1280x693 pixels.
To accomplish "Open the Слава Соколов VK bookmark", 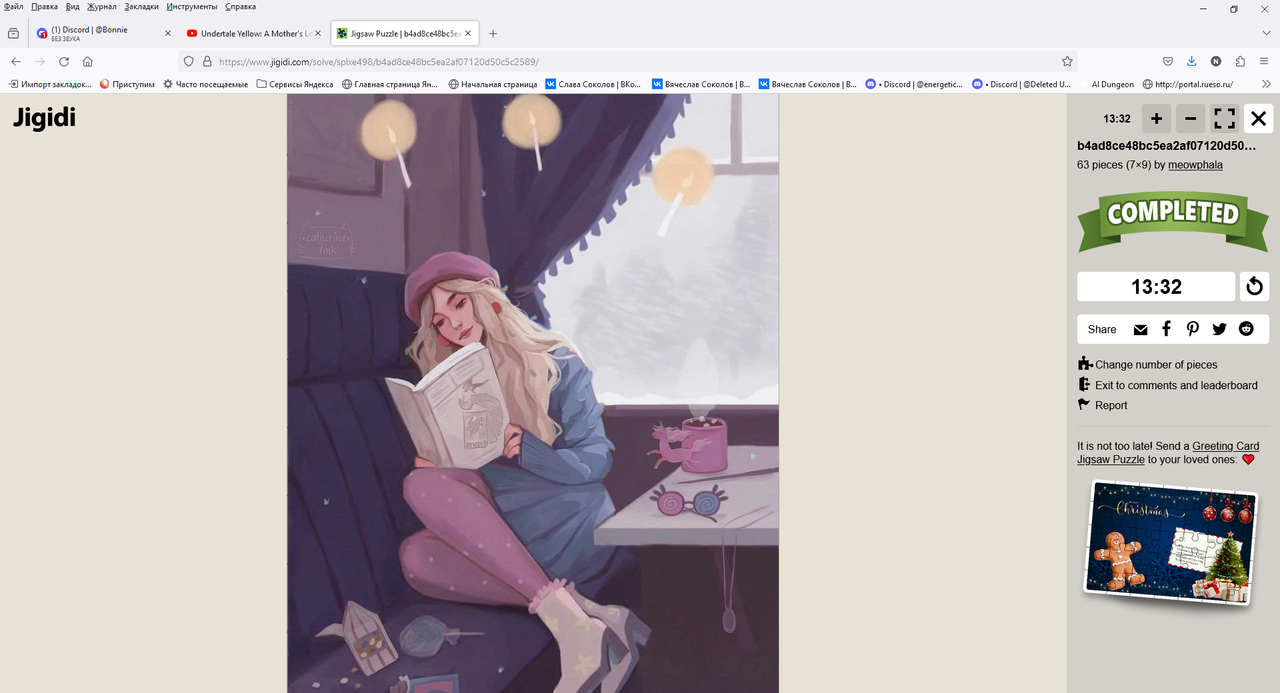I will tap(593, 84).
